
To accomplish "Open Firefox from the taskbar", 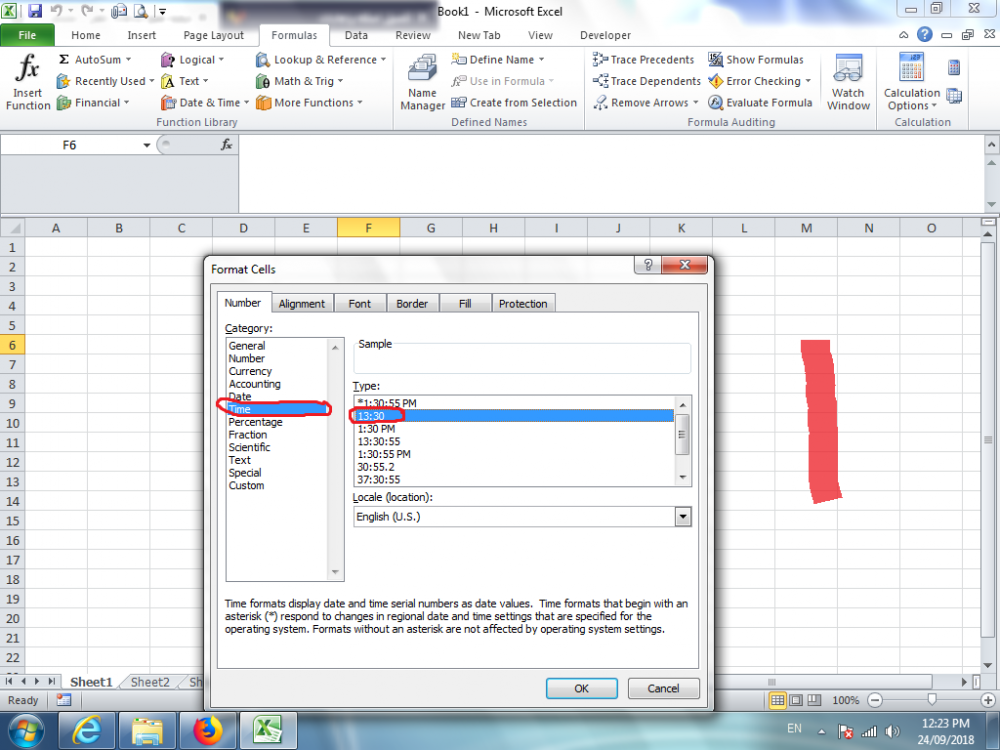I will [x=207, y=730].
